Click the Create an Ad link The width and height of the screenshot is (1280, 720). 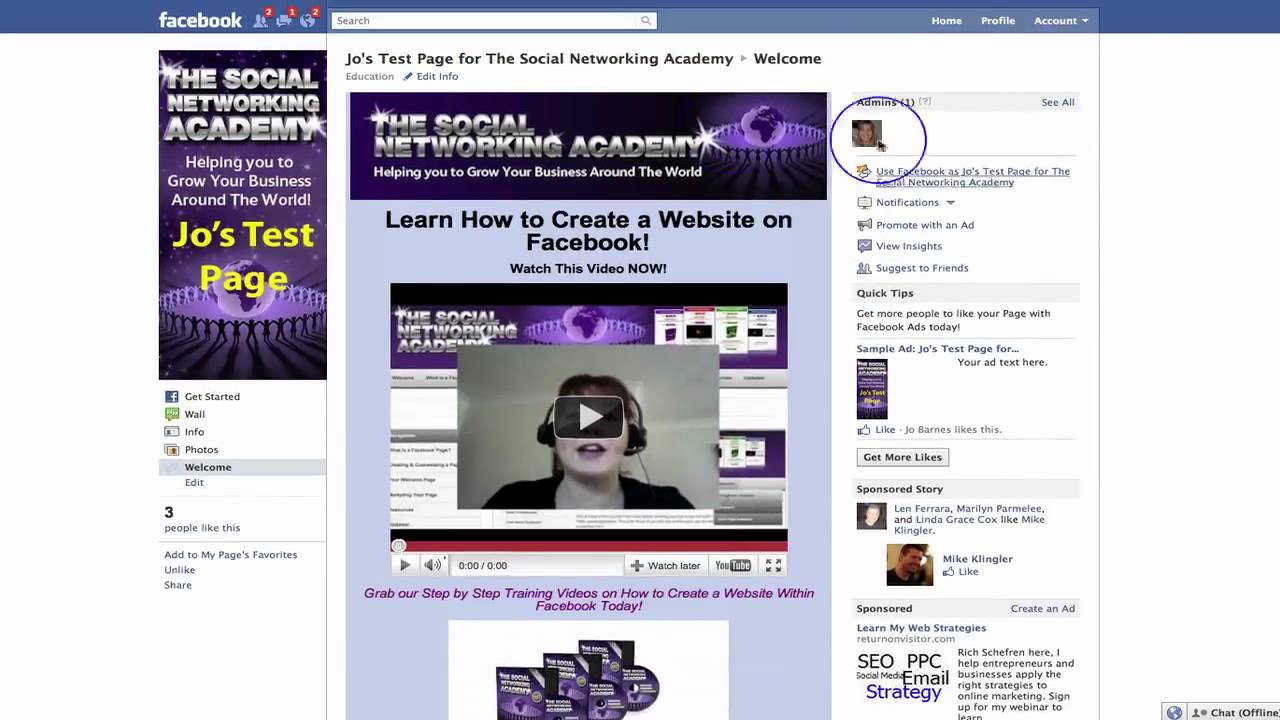tap(1042, 608)
